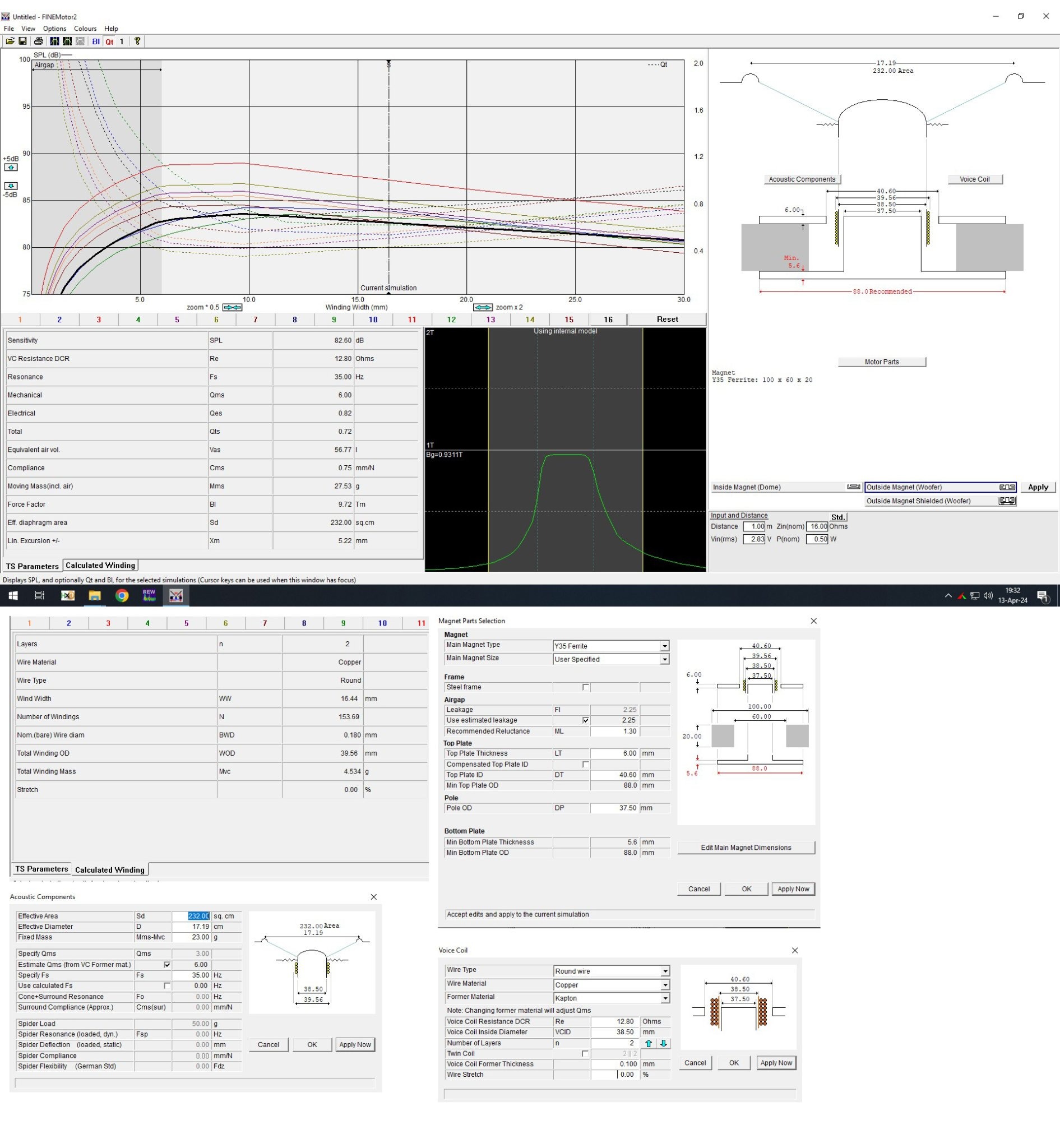
Task: Click the zoom * 0.5 arrow icon
Action: point(232,308)
